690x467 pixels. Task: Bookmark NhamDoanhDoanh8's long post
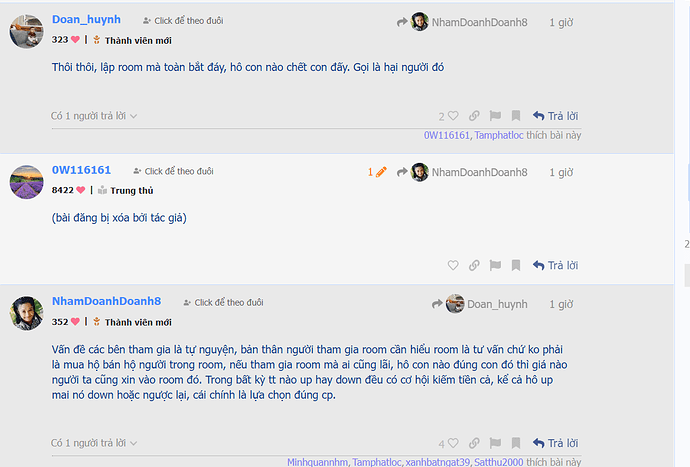(516, 443)
